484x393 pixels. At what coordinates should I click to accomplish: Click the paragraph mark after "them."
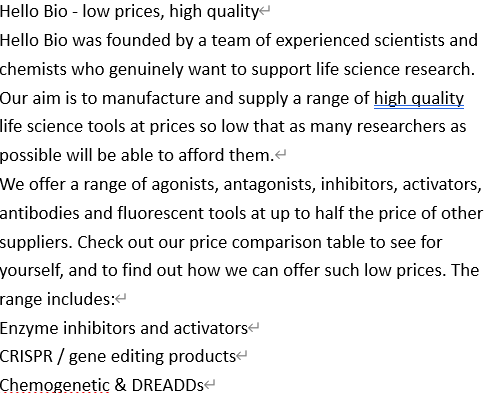pos(281,155)
